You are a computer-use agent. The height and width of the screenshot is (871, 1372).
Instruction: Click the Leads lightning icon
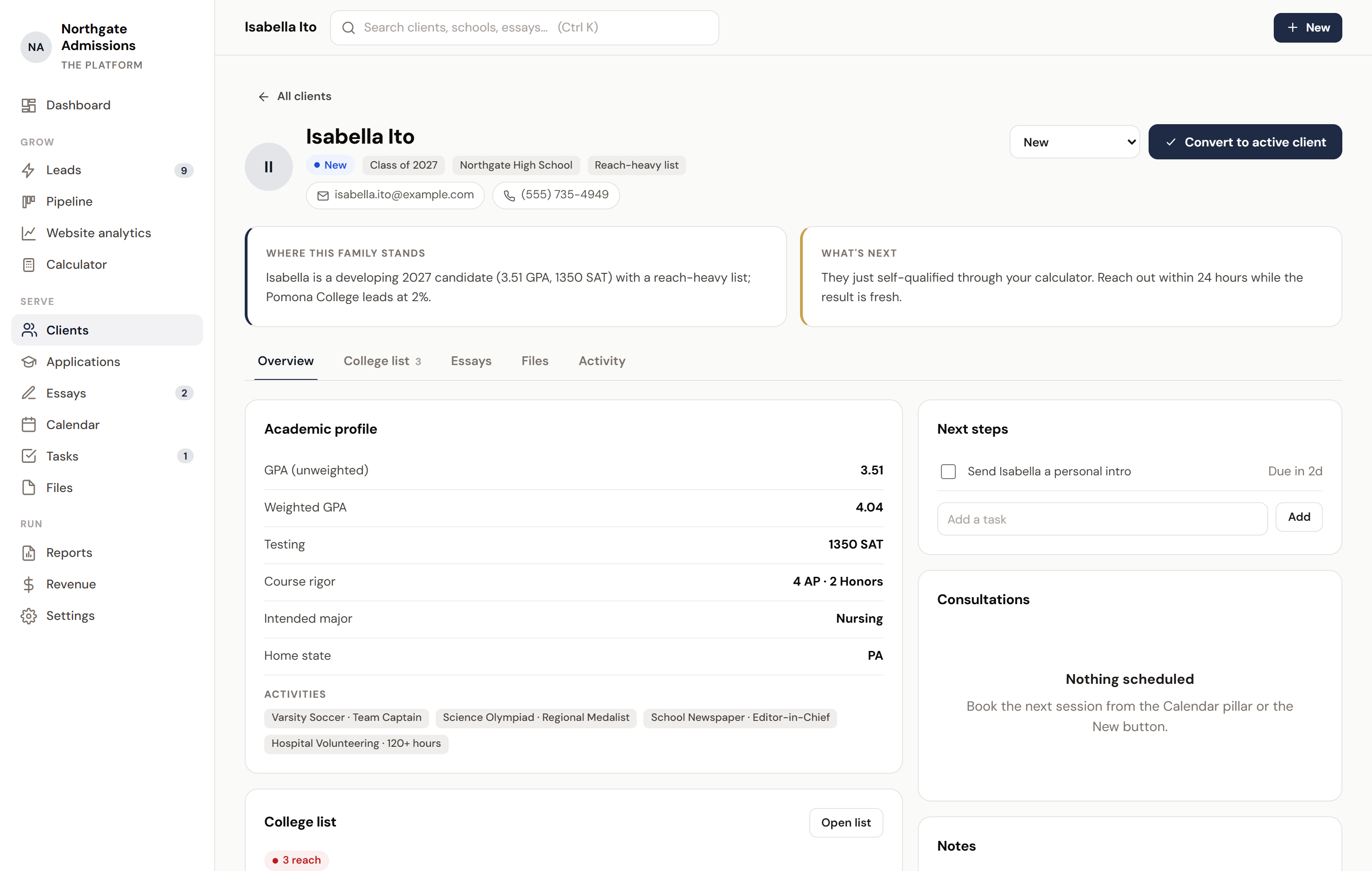point(28,170)
